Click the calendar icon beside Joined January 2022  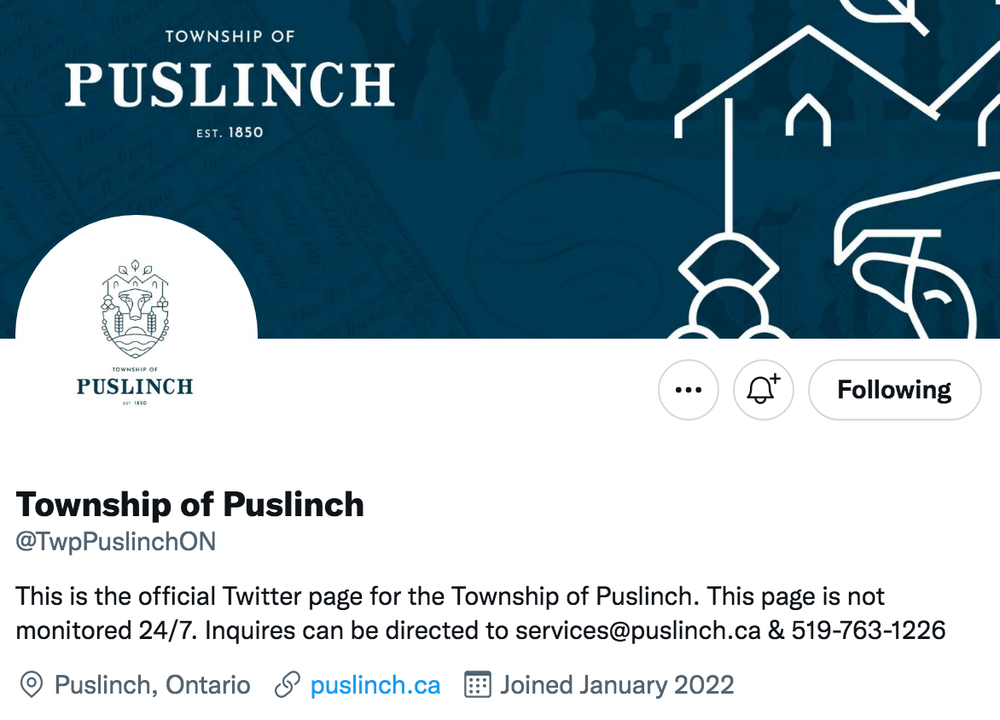[478, 686]
